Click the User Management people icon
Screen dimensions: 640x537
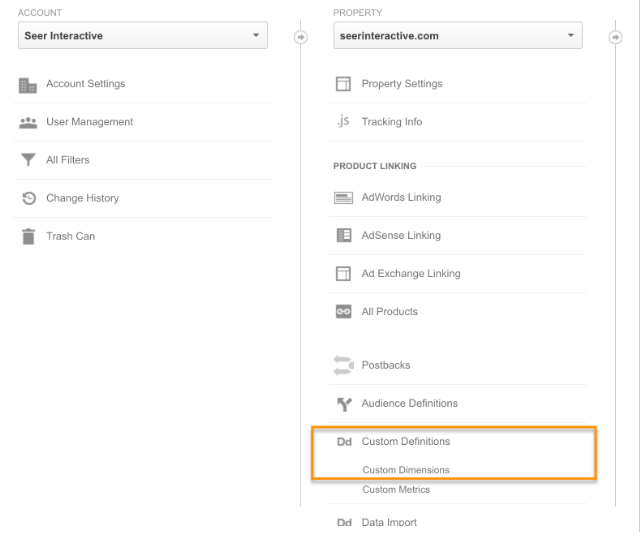point(28,122)
